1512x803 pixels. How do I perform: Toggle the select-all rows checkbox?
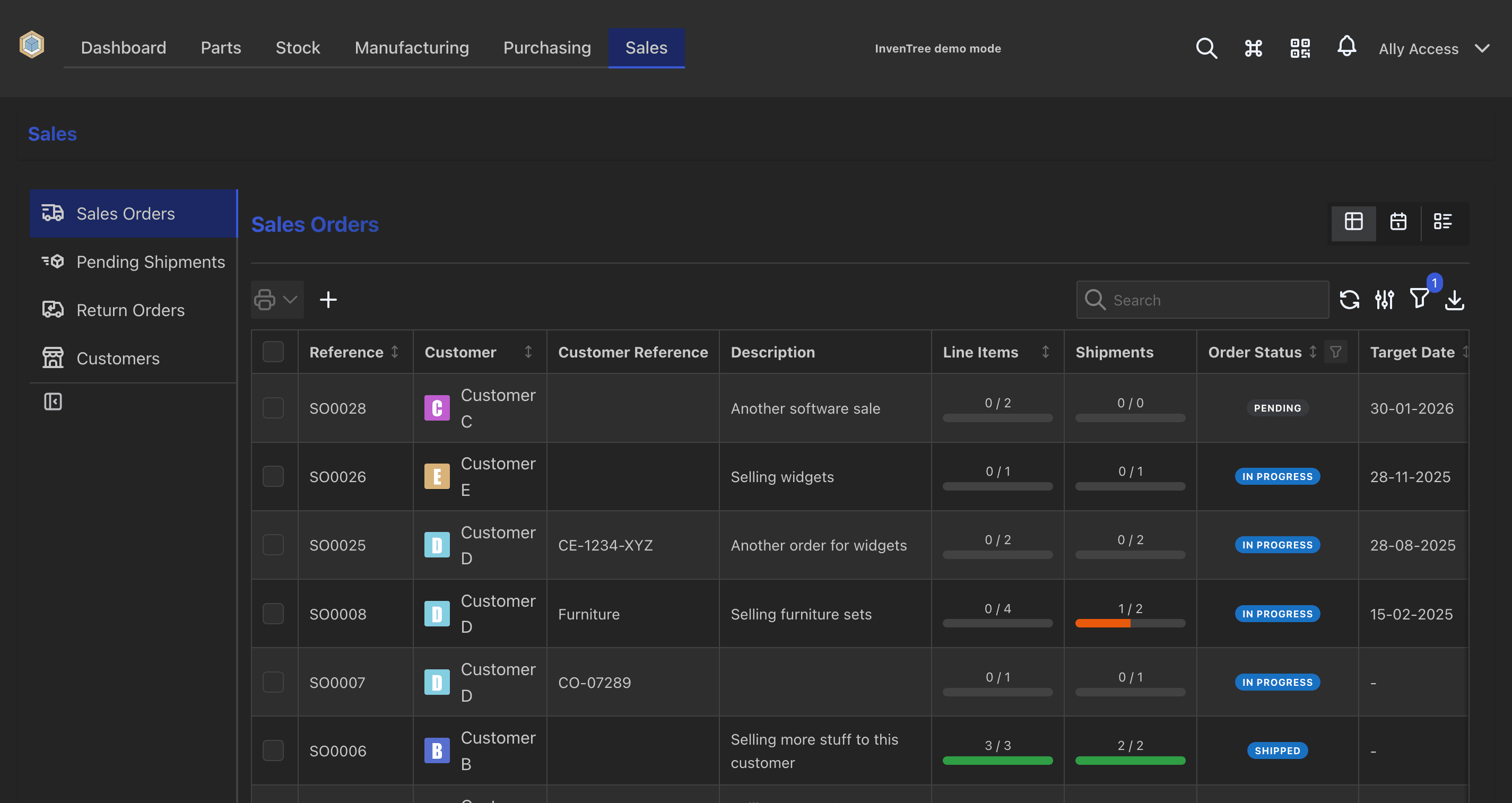coord(273,352)
